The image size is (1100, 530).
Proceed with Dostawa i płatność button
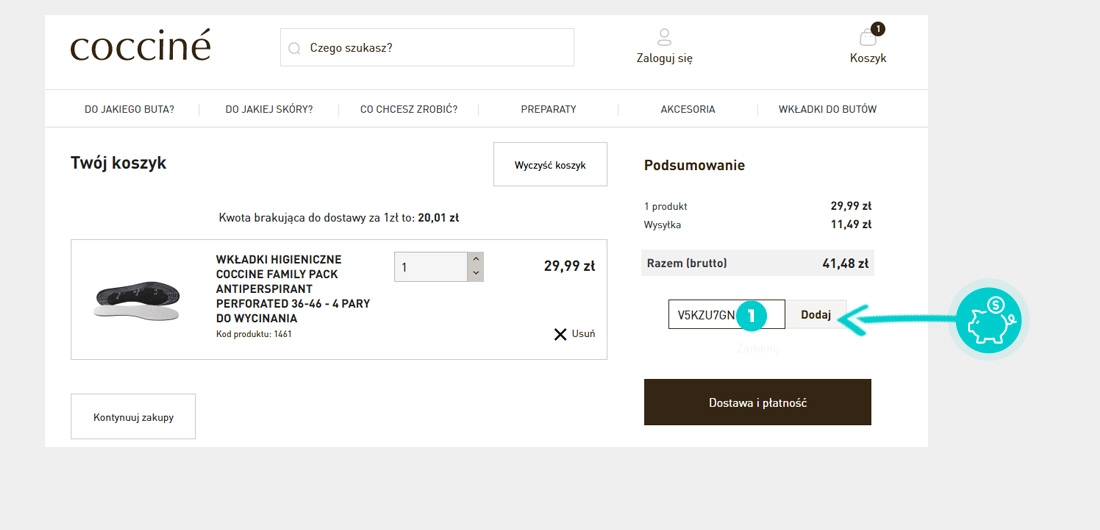point(757,403)
